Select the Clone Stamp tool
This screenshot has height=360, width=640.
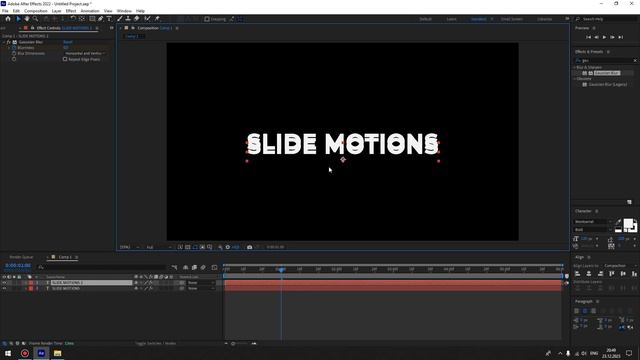coord(128,19)
